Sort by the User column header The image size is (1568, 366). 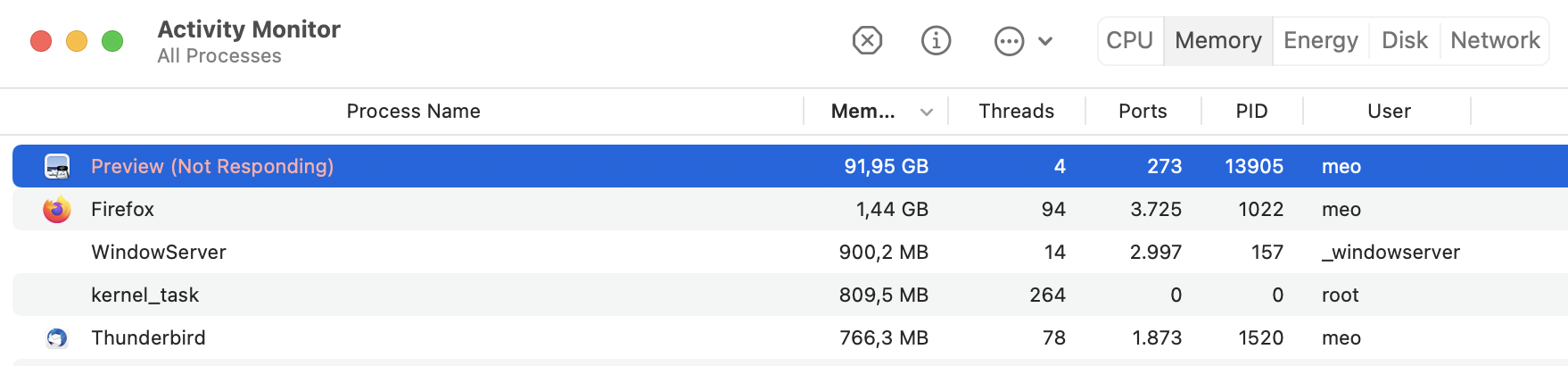(1389, 111)
